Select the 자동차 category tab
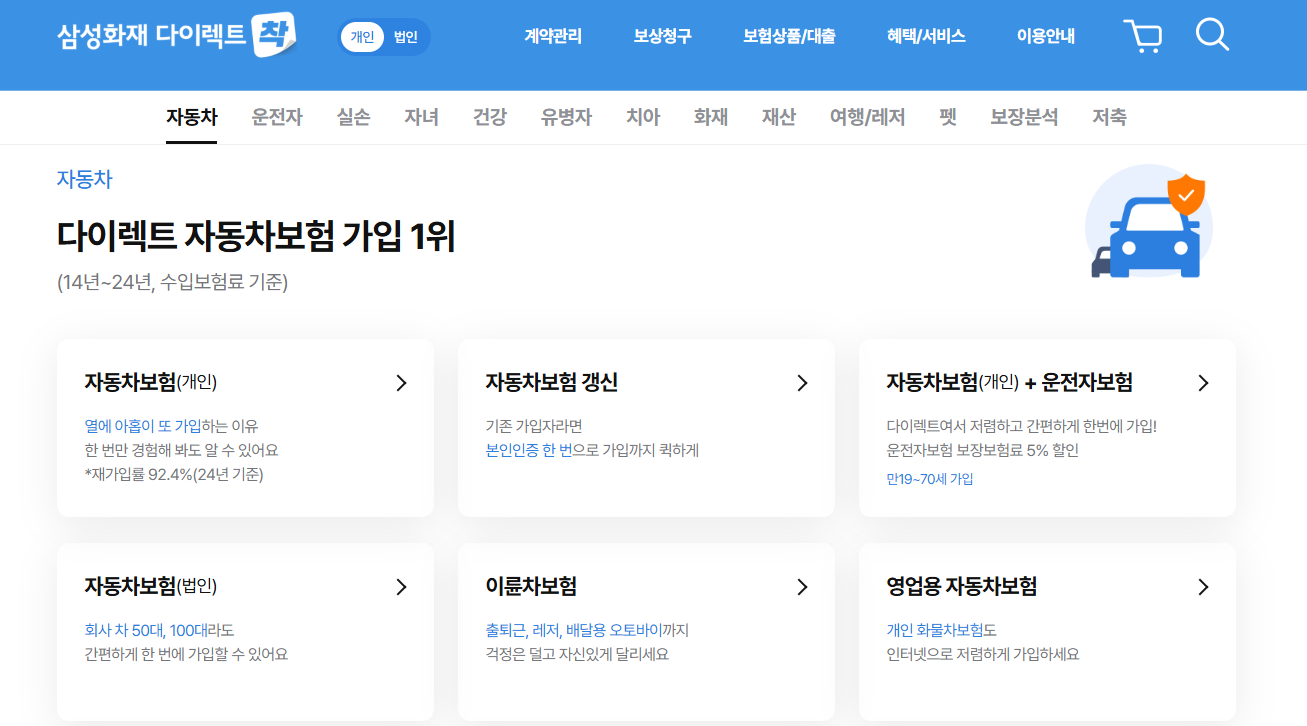 point(192,117)
